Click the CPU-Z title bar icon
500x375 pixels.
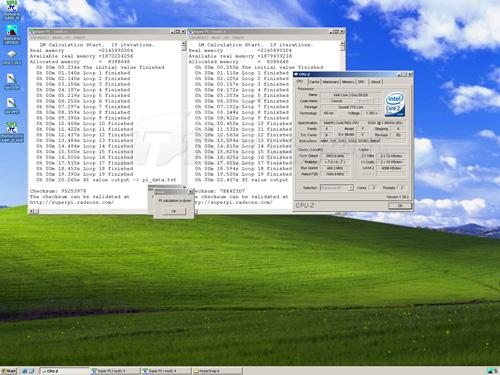[x=296, y=74]
